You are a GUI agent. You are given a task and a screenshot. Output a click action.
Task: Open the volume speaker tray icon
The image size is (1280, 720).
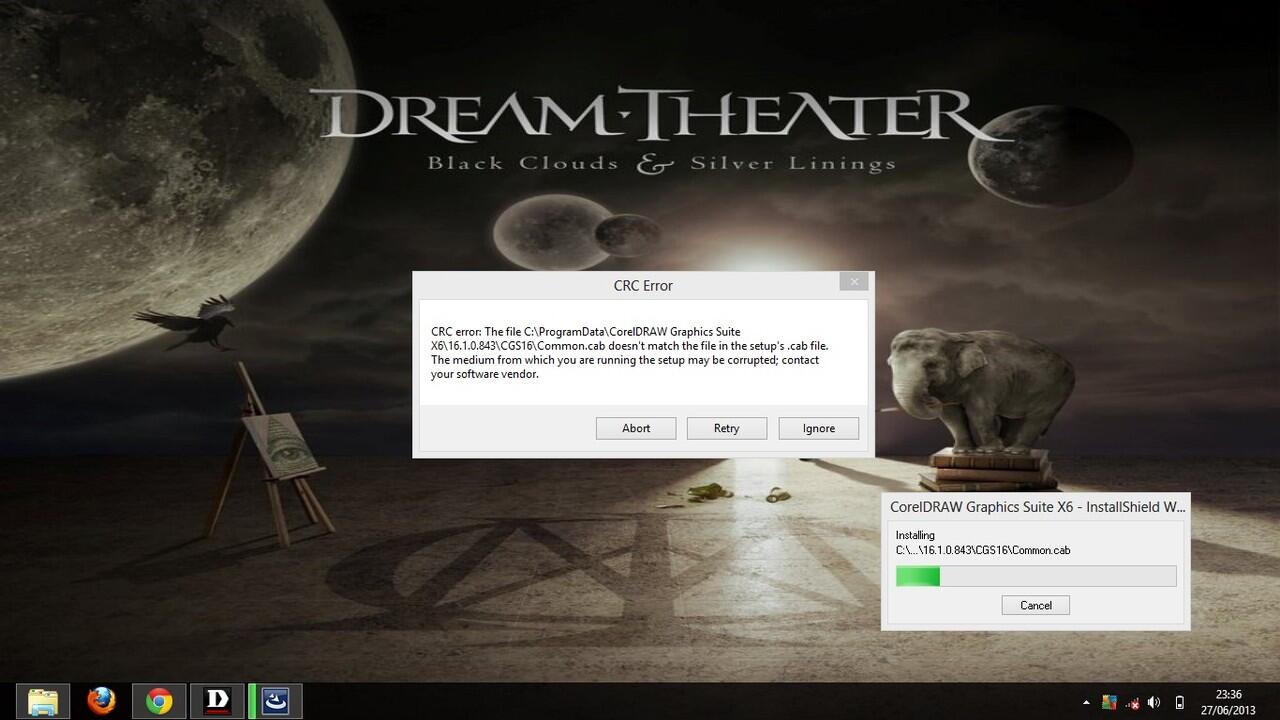[x=1154, y=703]
